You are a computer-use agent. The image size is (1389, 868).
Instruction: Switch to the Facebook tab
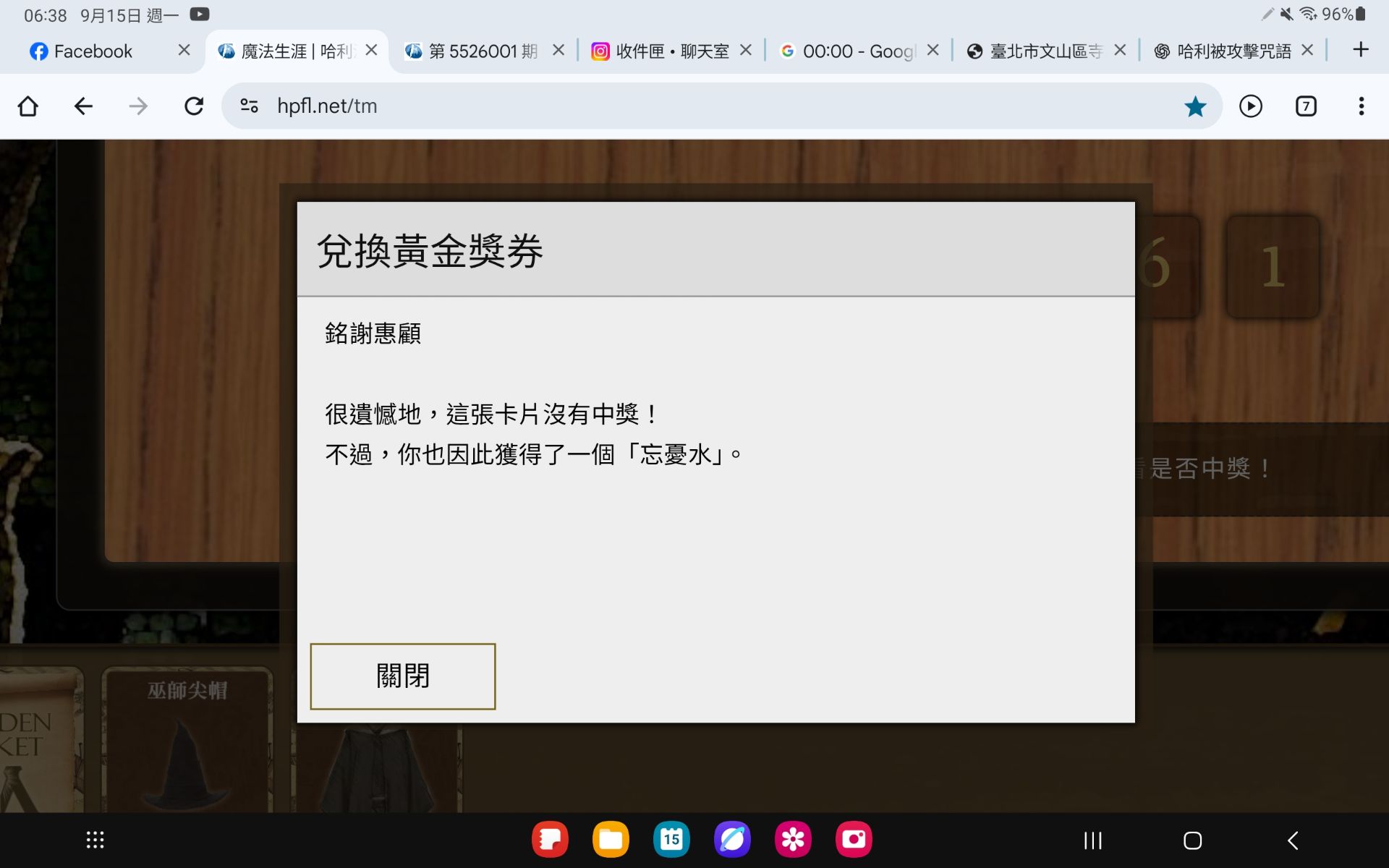click(93, 51)
